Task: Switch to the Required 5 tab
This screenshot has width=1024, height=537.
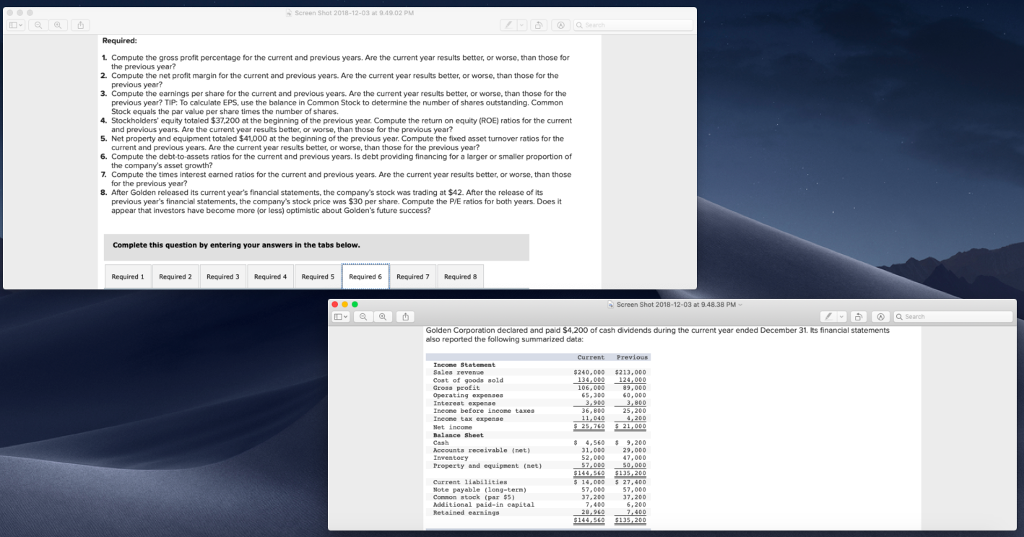Action: (317, 276)
